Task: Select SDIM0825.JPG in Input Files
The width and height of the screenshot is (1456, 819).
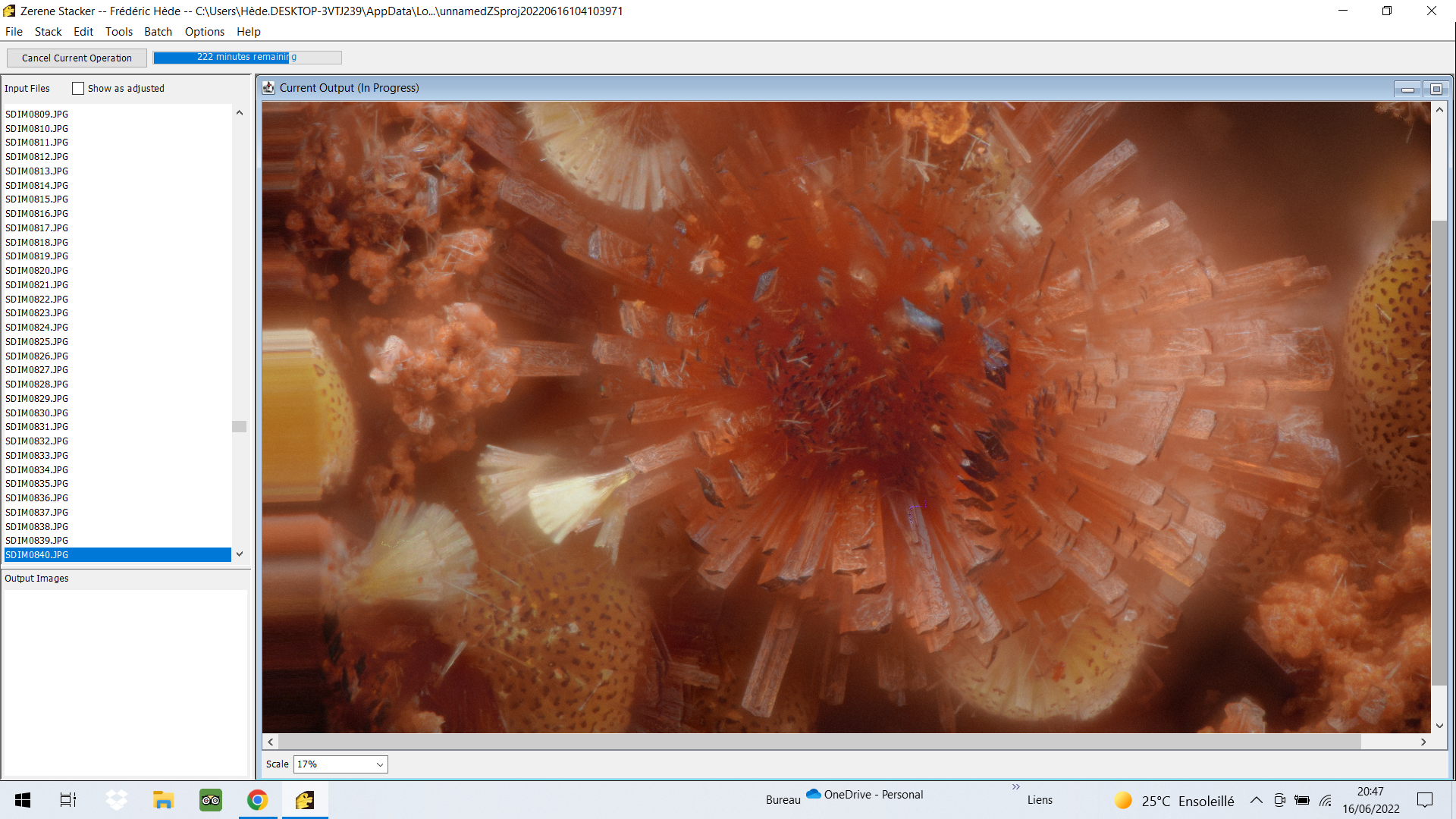Action: [37, 342]
